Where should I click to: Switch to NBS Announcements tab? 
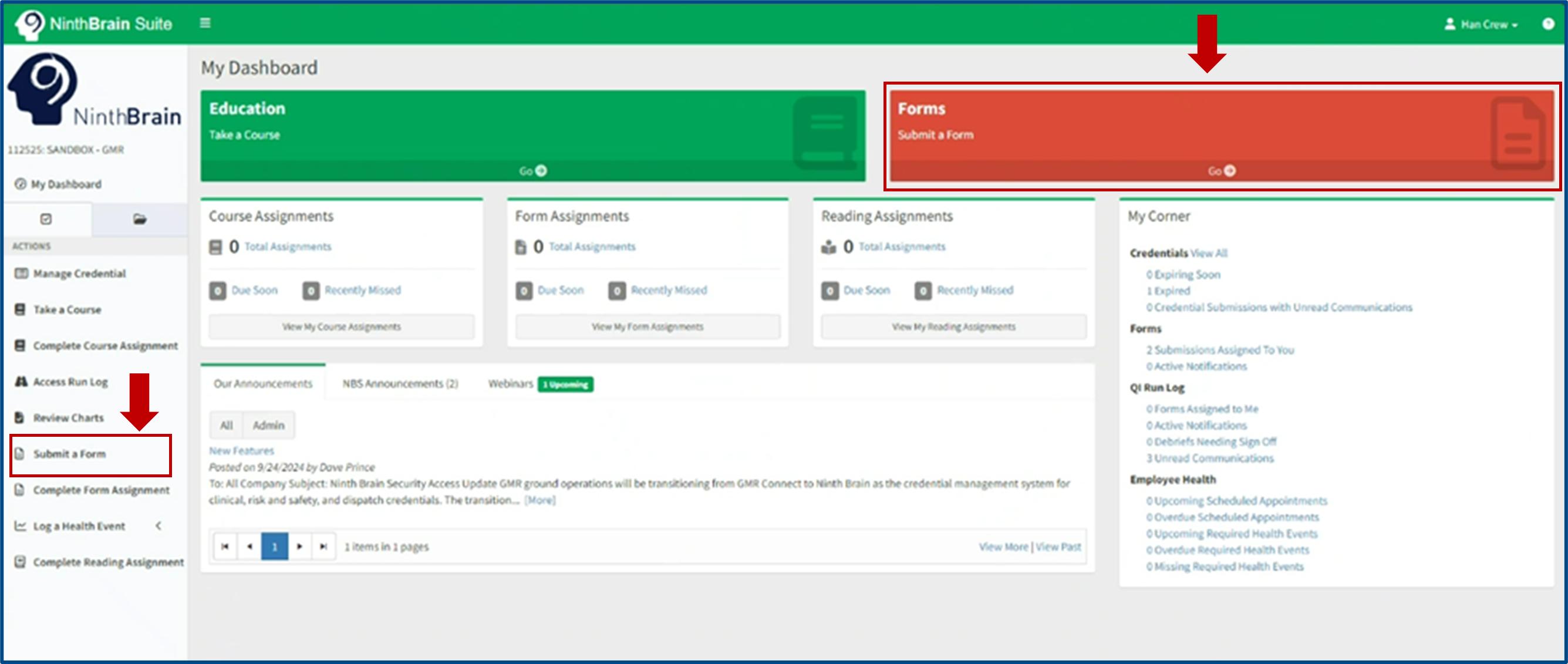[x=400, y=383]
